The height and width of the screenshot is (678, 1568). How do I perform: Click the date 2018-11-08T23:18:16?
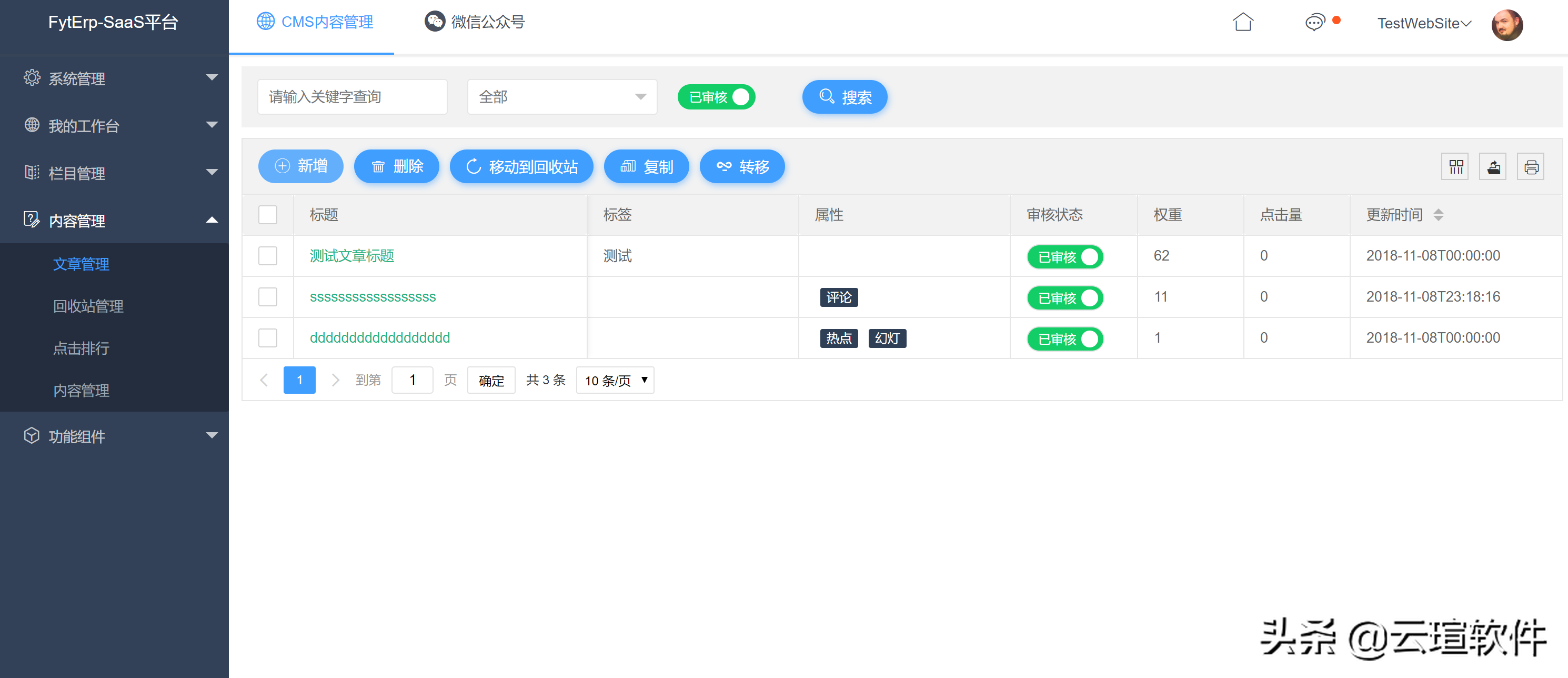pyautogui.click(x=1433, y=297)
